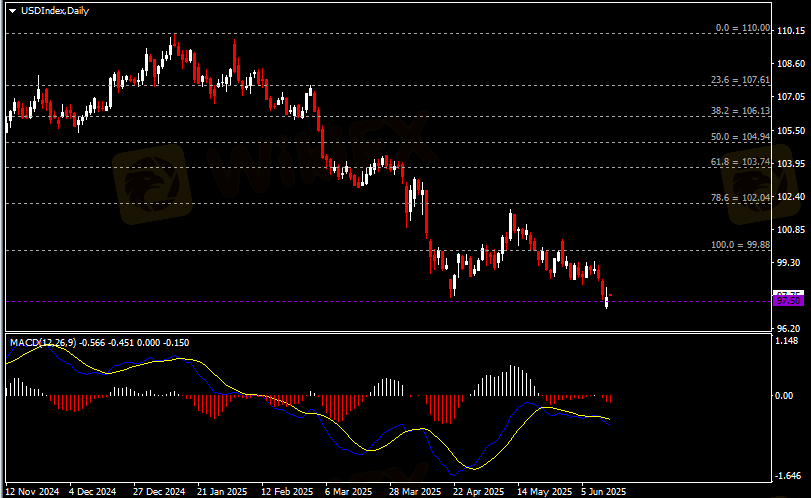Click the USDIndex,Daily chart title
The height and width of the screenshot is (498, 811).
click(x=55, y=11)
